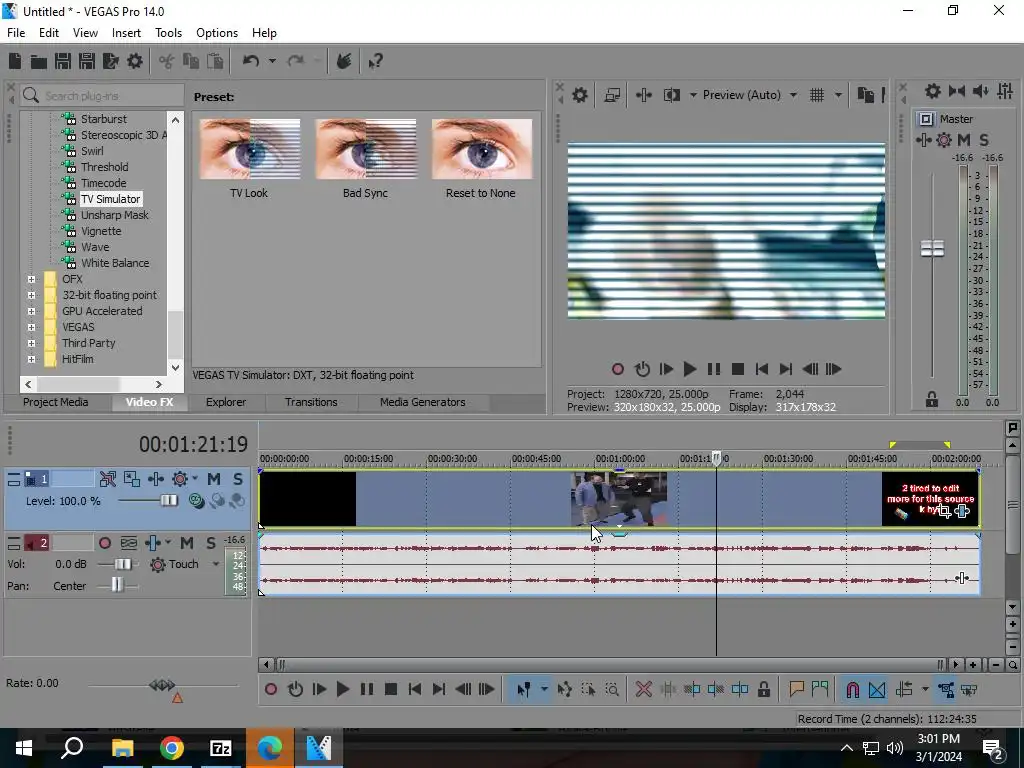Image resolution: width=1024 pixels, height=768 pixels.
Task: Stop playback in timeline transport bar
Action: click(x=391, y=689)
